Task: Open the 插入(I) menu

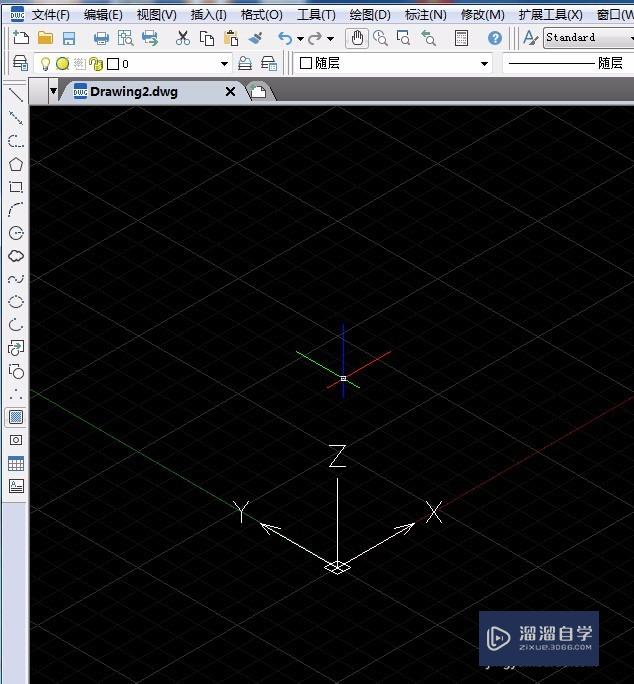Action: point(208,15)
